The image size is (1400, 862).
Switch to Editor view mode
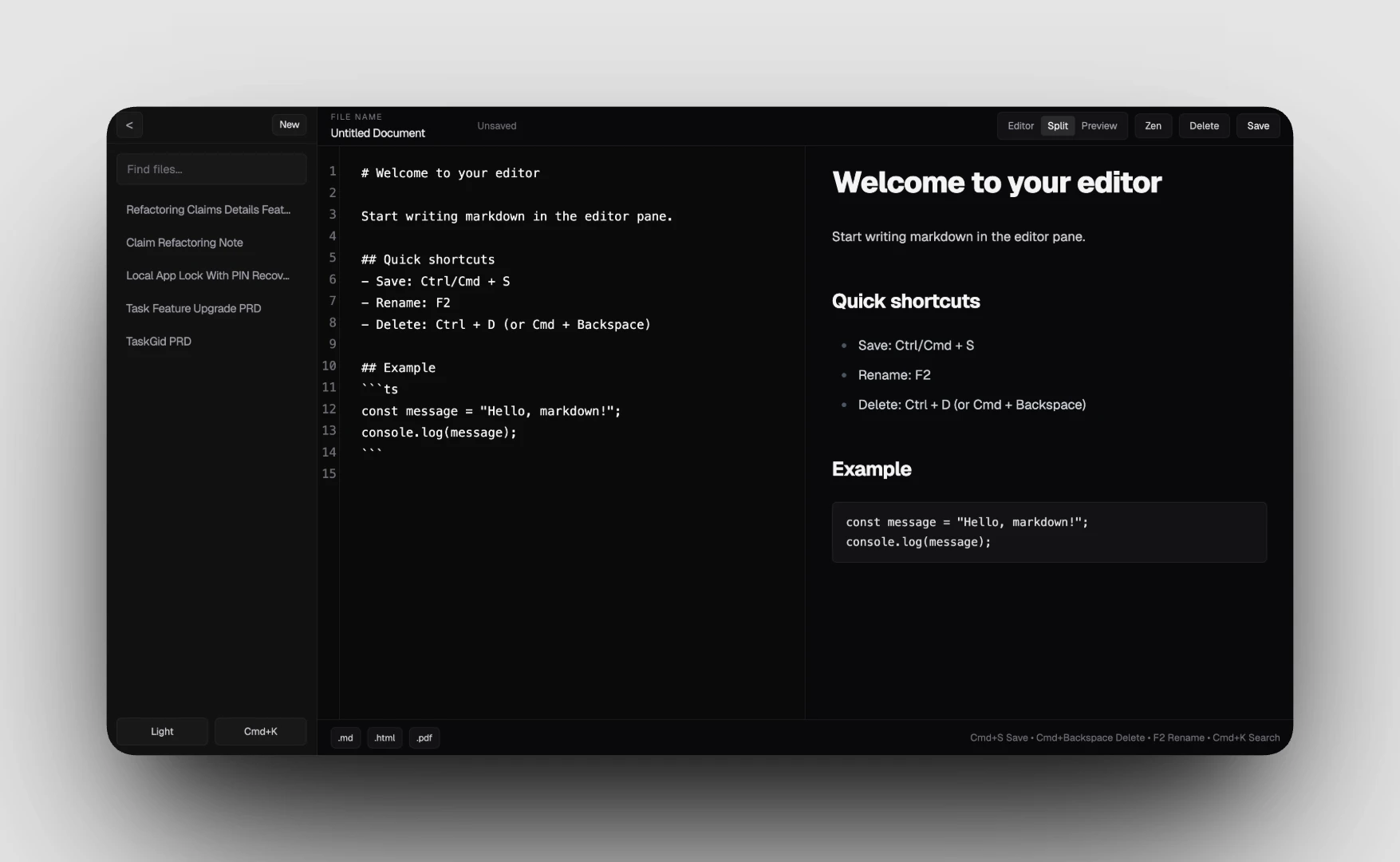[x=1020, y=126]
